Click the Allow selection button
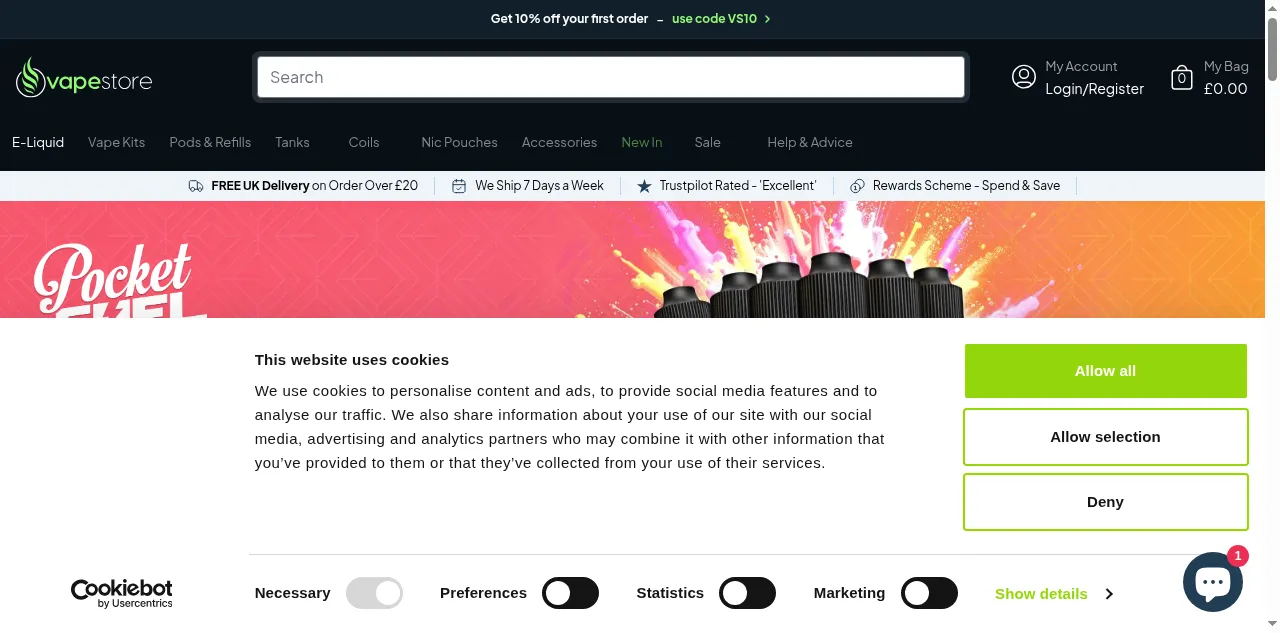 click(1105, 437)
